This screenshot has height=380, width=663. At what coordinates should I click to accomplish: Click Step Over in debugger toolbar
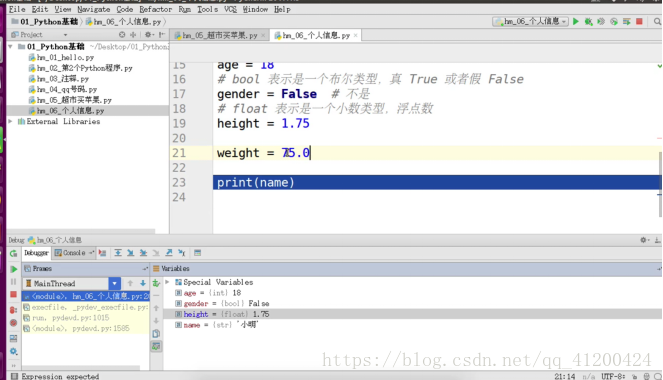point(118,253)
